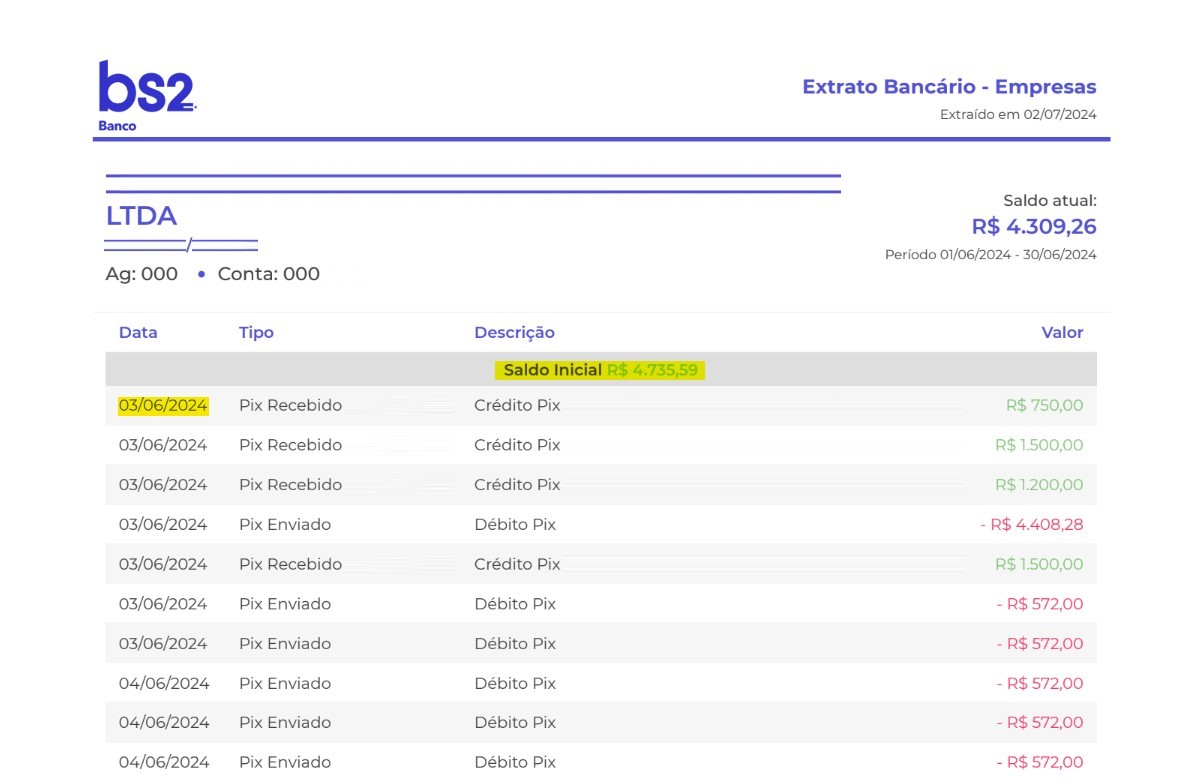Click the highlighted date 03/06/2024
This screenshot has height=780, width=1191.
pos(163,405)
